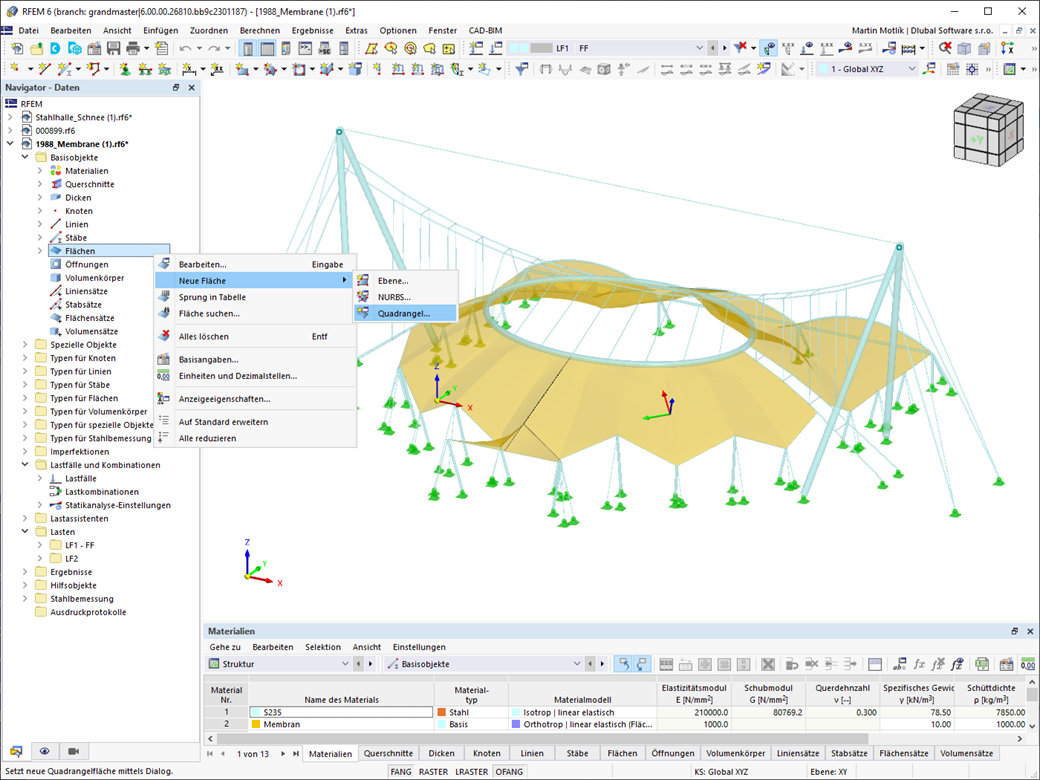Viewport: 1040px width, 780px height.
Task: Expand the Ergebnisse folder
Action: pos(25,572)
